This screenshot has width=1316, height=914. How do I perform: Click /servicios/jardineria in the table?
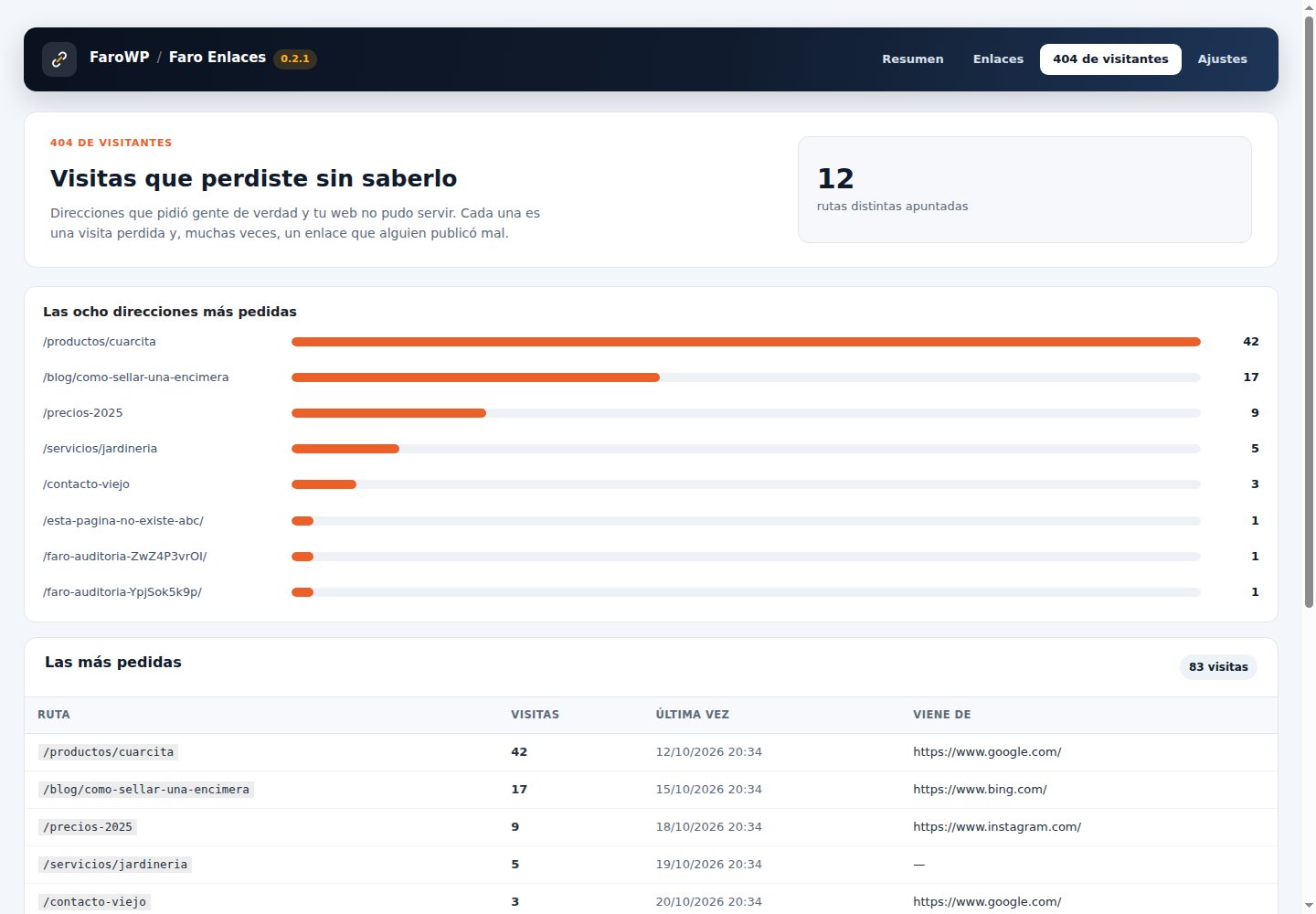coord(115,865)
